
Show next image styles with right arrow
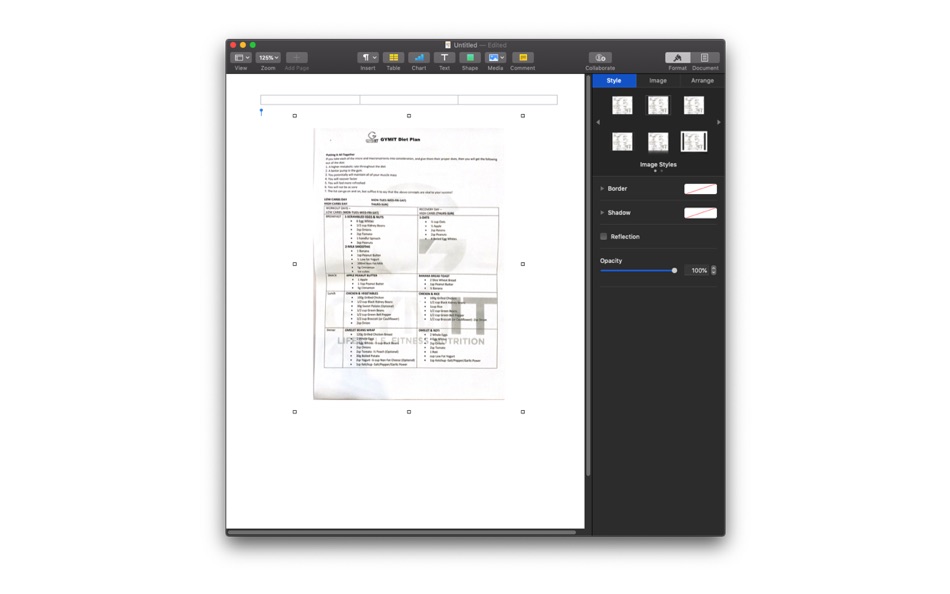(719, 122)
